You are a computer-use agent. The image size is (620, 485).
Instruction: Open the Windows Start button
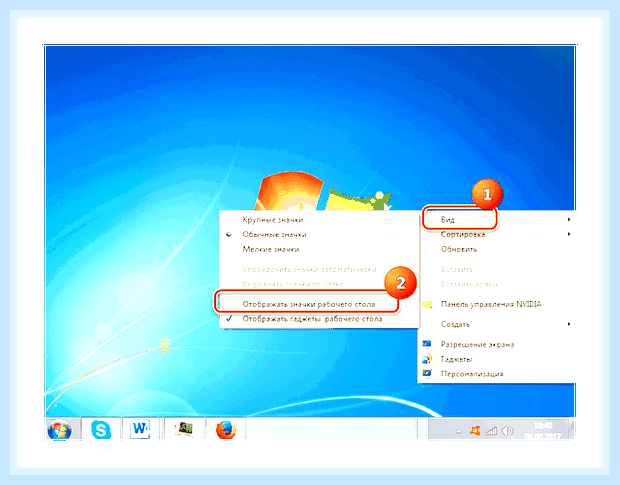pos(59,430)
